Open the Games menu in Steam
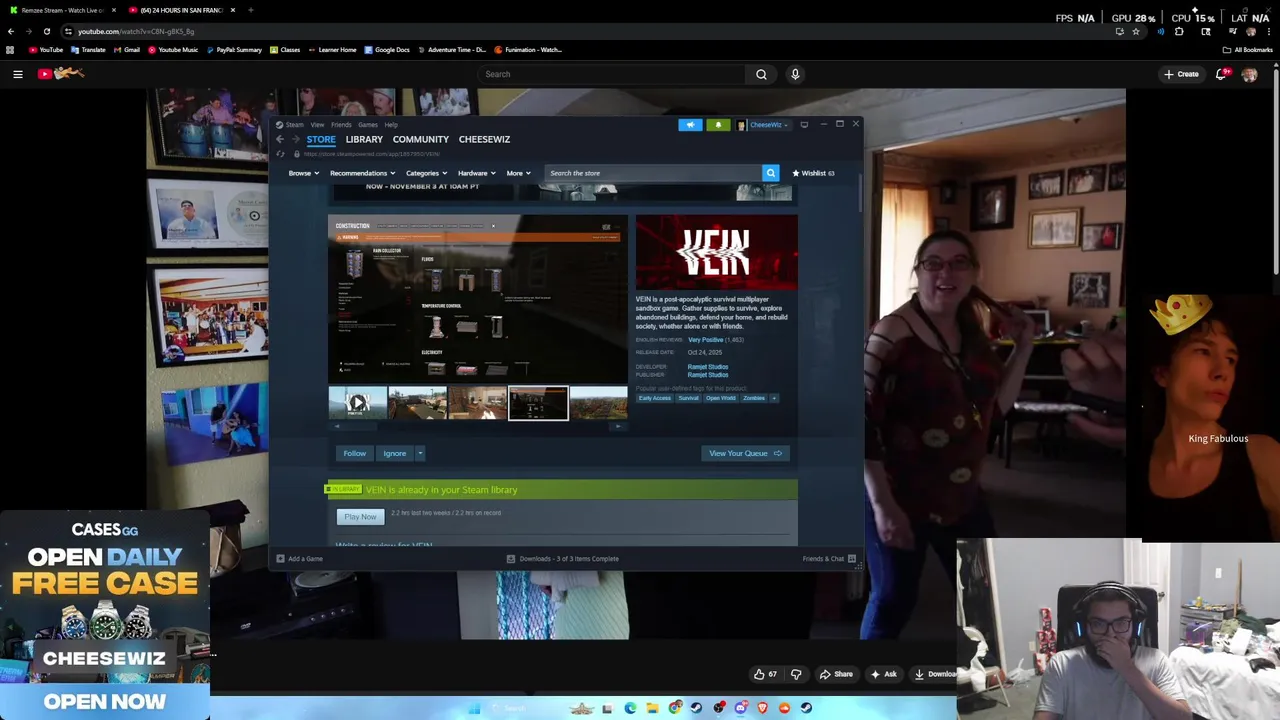 pos(368,125)
